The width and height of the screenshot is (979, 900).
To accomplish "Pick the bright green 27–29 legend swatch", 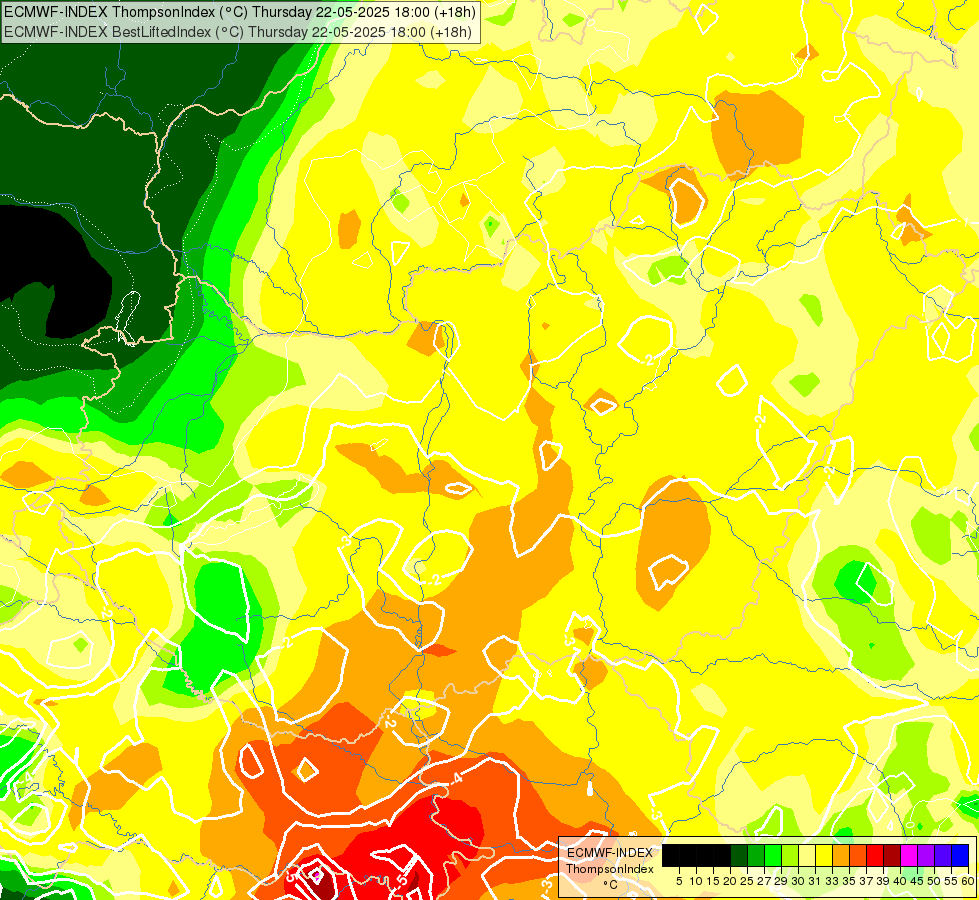I will tap(773, 856).
